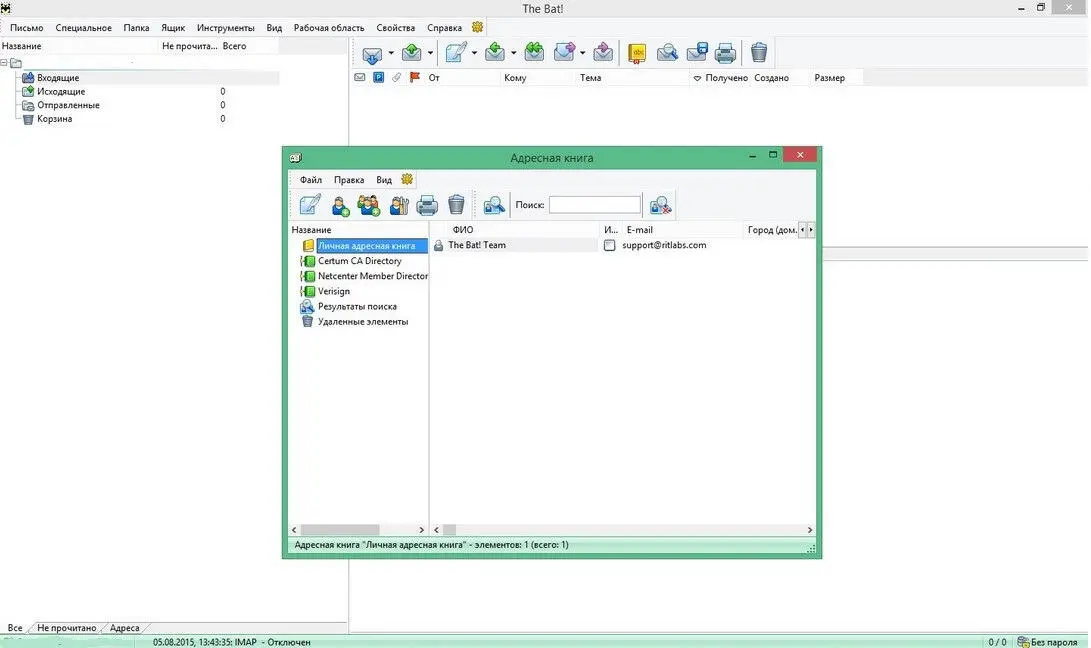This screenshot has width=1091, height=648.
Task: Open the yellow address book icon in main toolbar
Action: [637, 53]
